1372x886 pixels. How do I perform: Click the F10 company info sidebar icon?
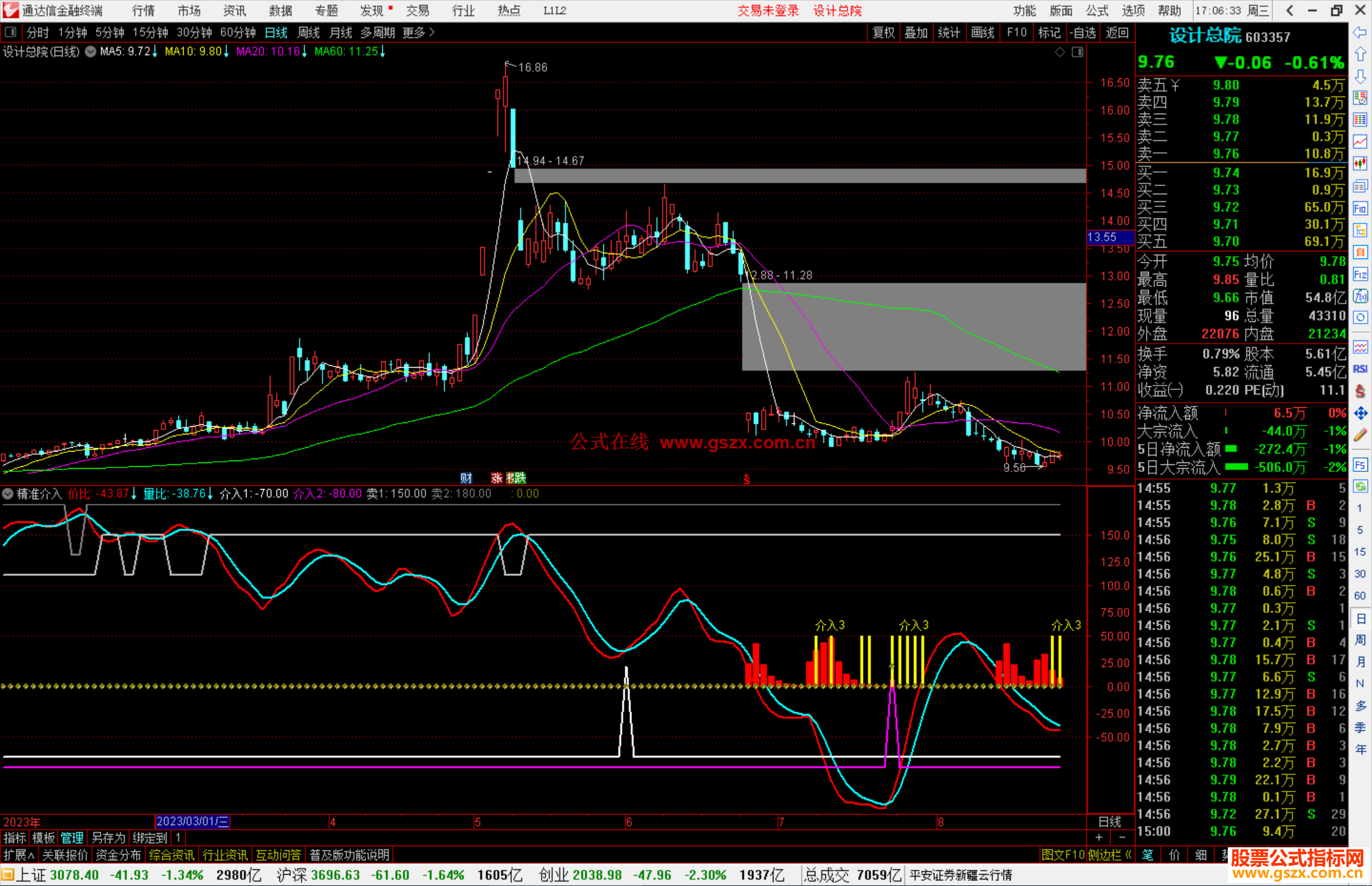1360,208
